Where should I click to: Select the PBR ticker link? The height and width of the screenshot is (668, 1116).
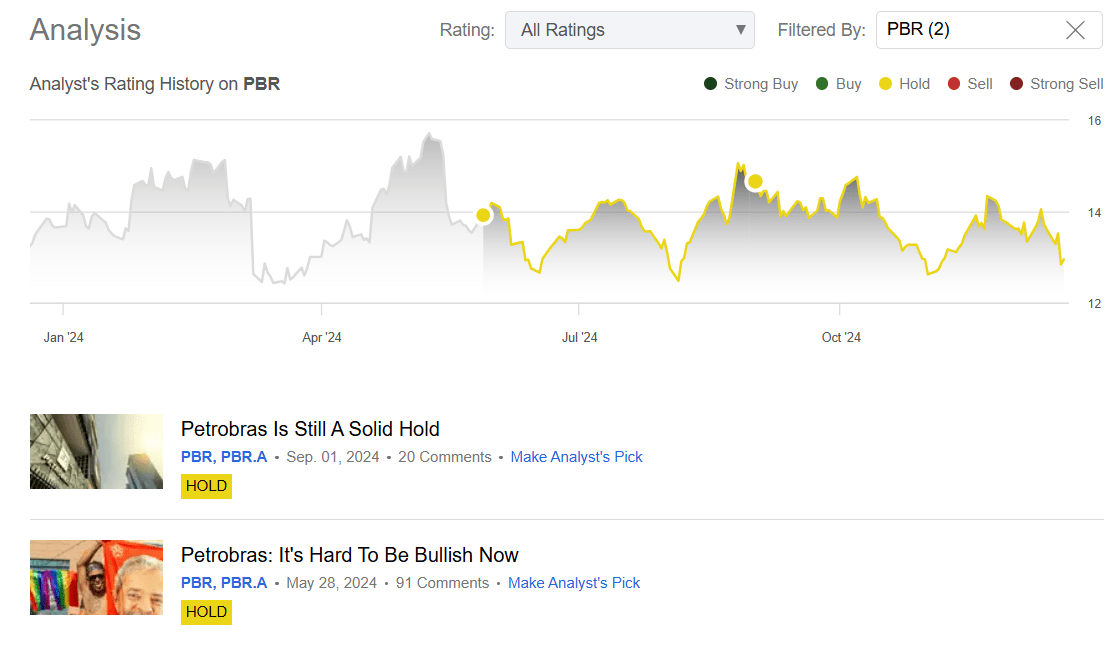(194, 456)
